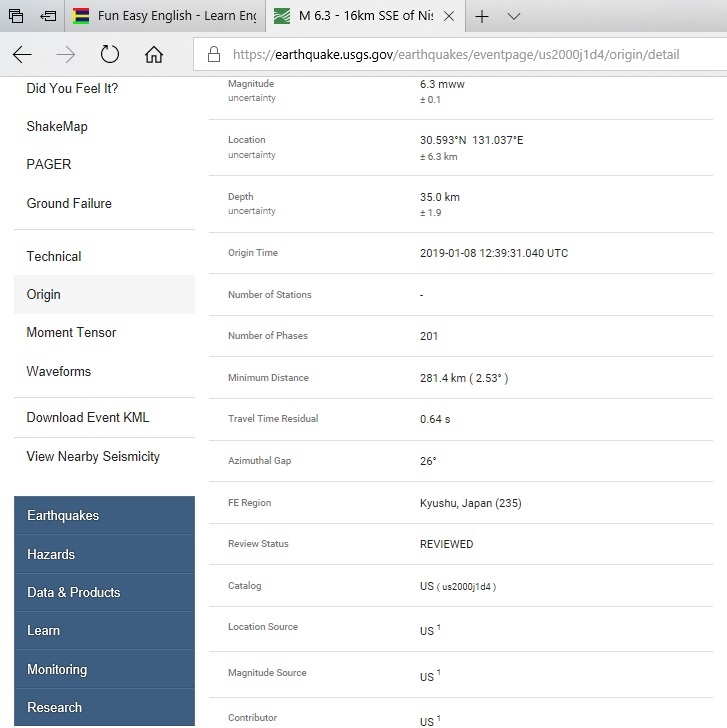Screen dimensions: 727x728
Task: Expand the Technical section heading
Action: [x=54, y=257]
